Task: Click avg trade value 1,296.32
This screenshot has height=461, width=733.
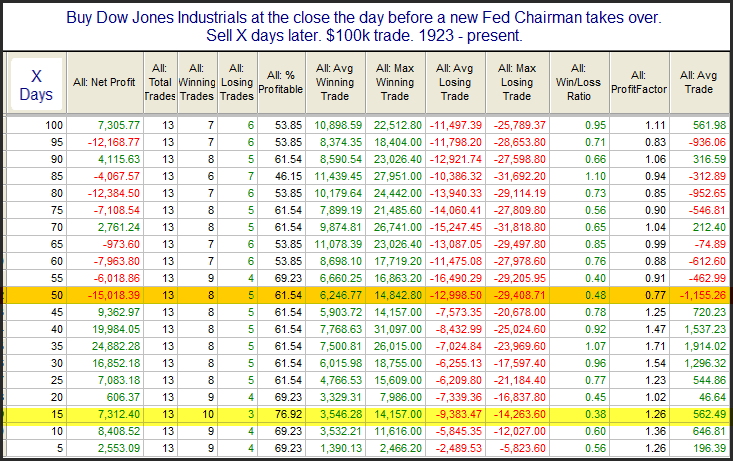Action: point(705,363)
